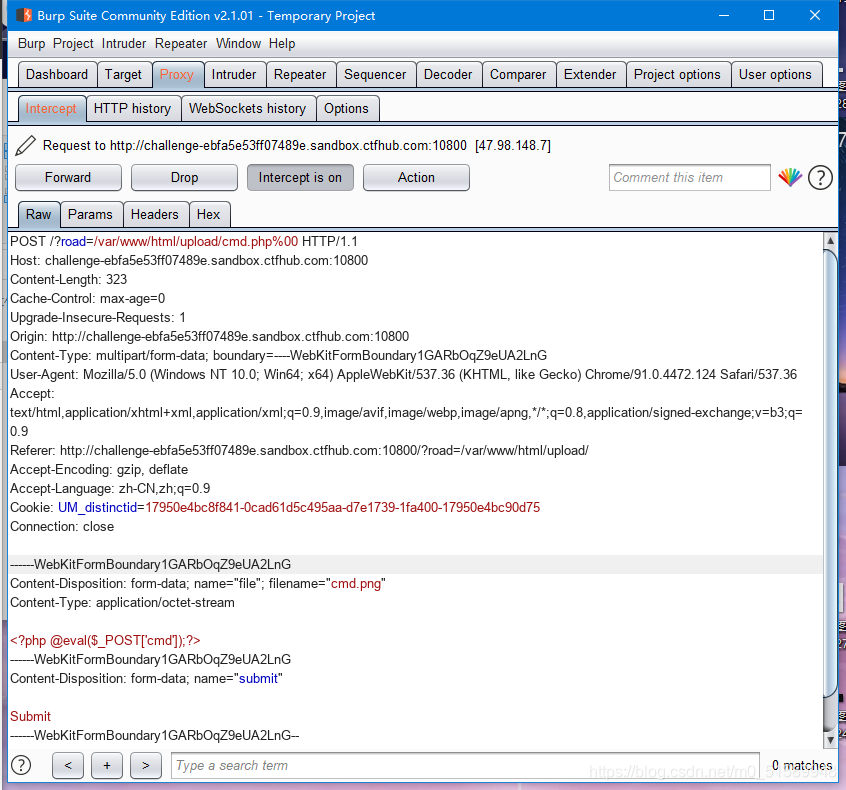Viewport: 846px width, 790px height.
Task: Open the User options tab
Action: click(775, 74)
